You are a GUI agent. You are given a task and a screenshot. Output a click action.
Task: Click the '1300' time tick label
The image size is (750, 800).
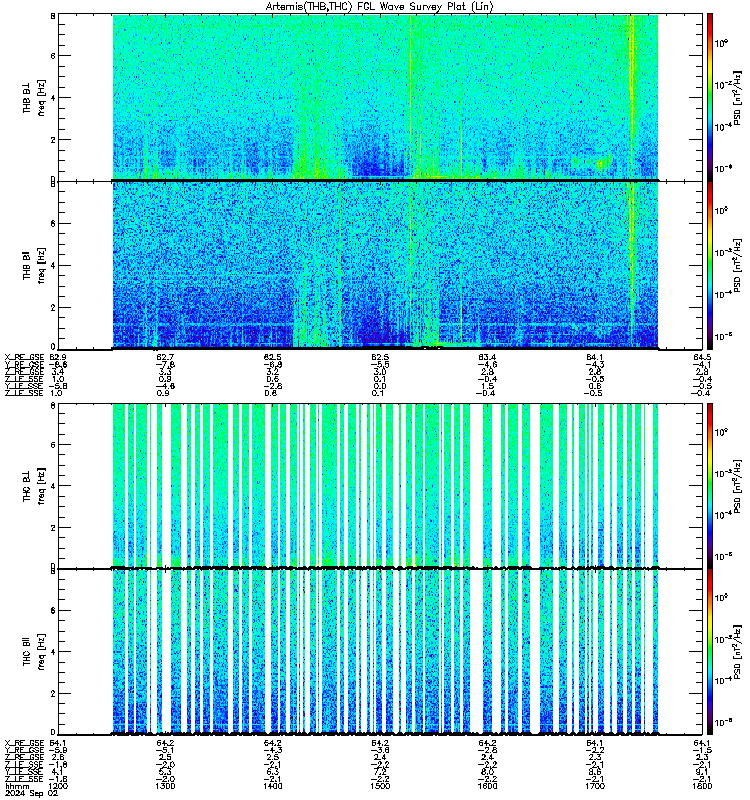tap(165, 786)
